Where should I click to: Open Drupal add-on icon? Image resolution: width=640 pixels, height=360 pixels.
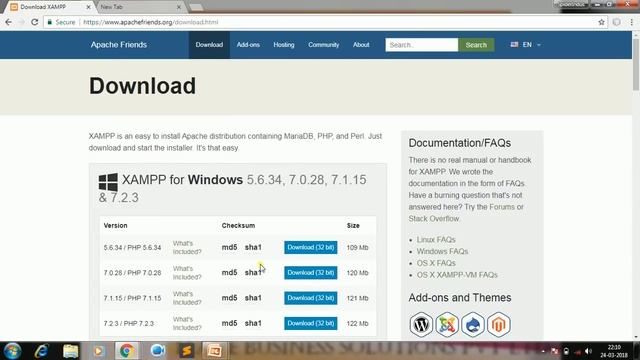[x=473, y=324]
